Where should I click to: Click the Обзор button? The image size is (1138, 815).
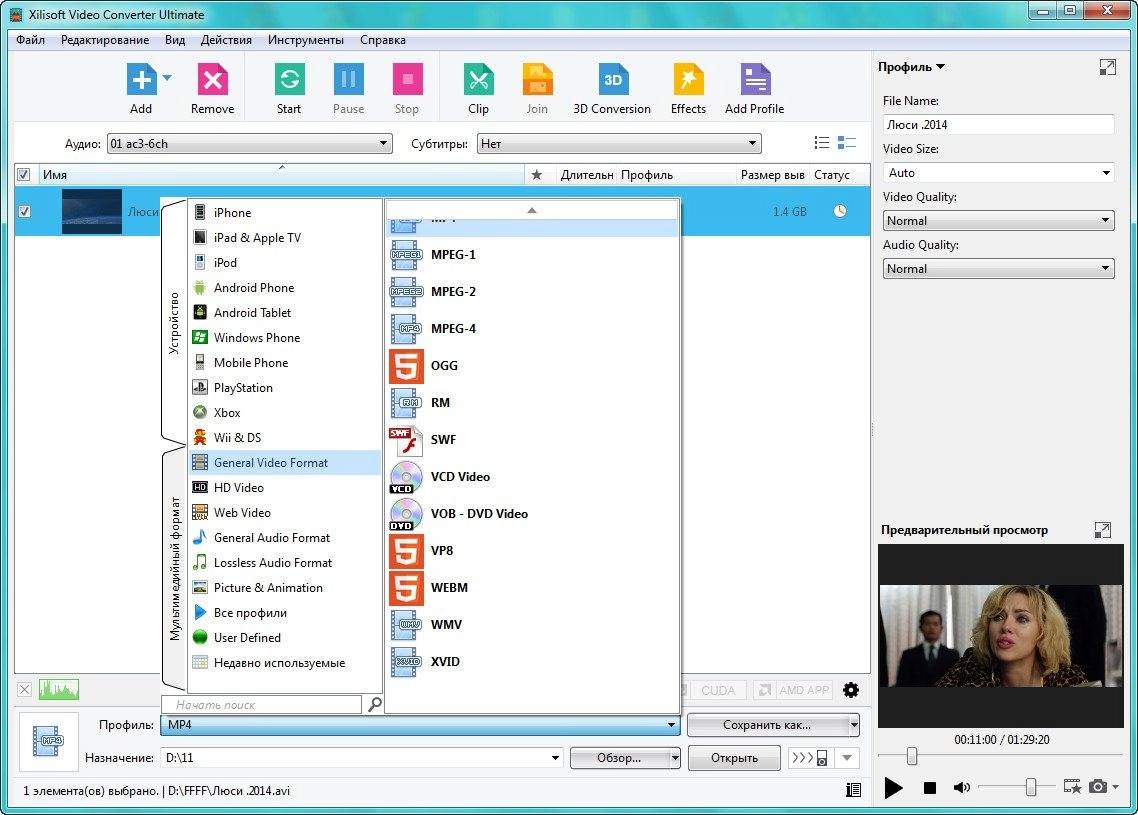click(619, 758)
